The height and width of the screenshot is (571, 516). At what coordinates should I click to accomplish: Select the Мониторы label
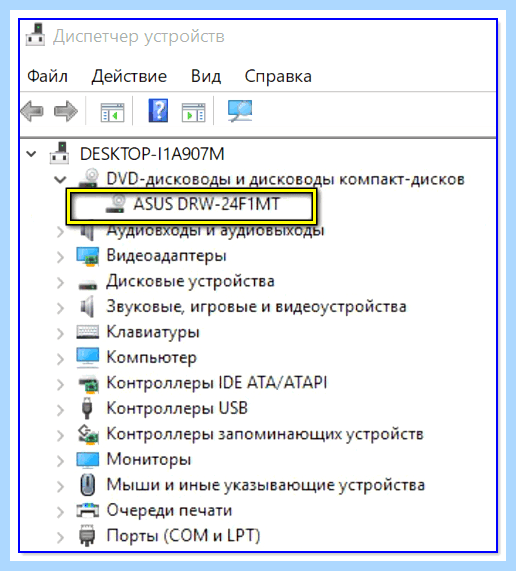pyautogui.click(x=149, y=459)
